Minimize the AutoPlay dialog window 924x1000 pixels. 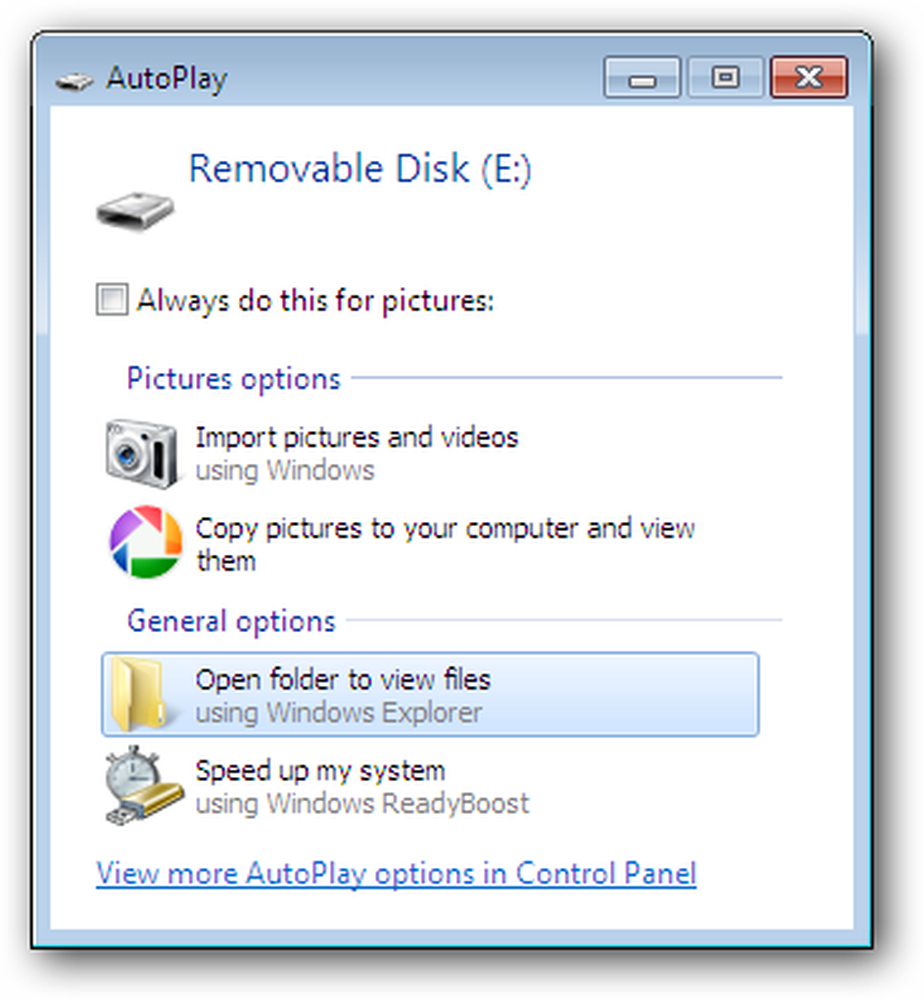tap(642, 78)
